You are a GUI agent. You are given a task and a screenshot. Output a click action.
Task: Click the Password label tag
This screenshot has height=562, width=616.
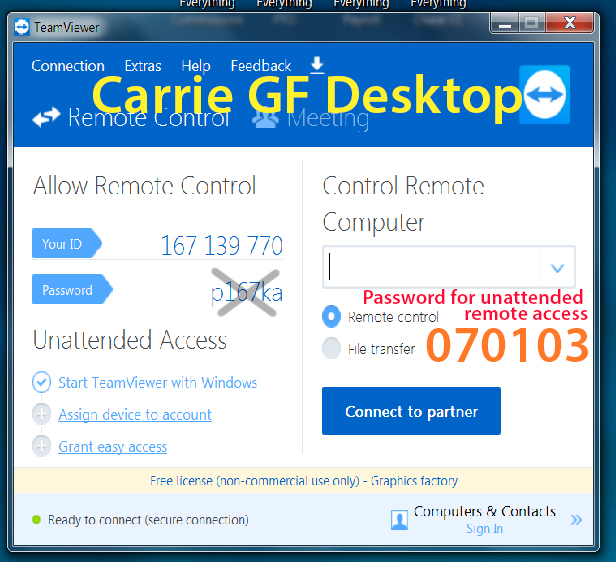(72, 289)
